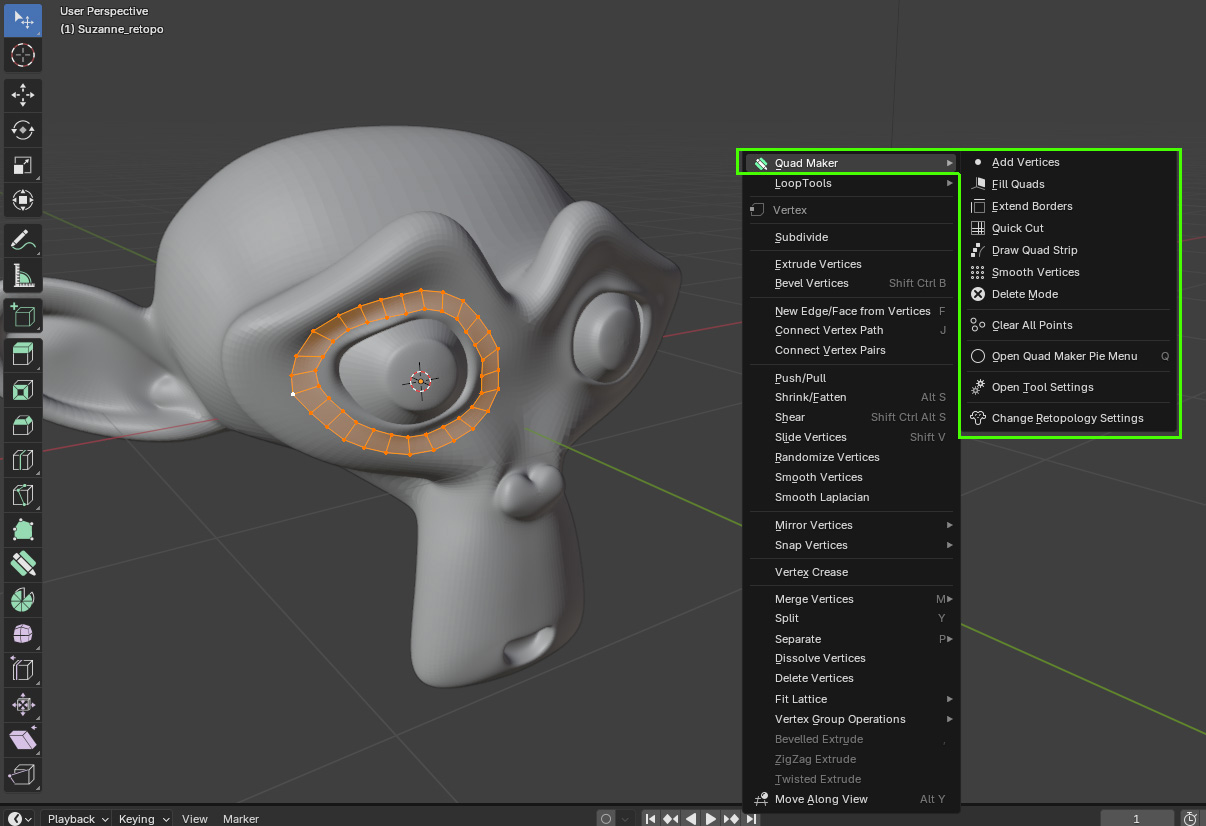1206x826 pixels.
Task: Toggle auto keying record button
Action: click(x=606, y=818)
